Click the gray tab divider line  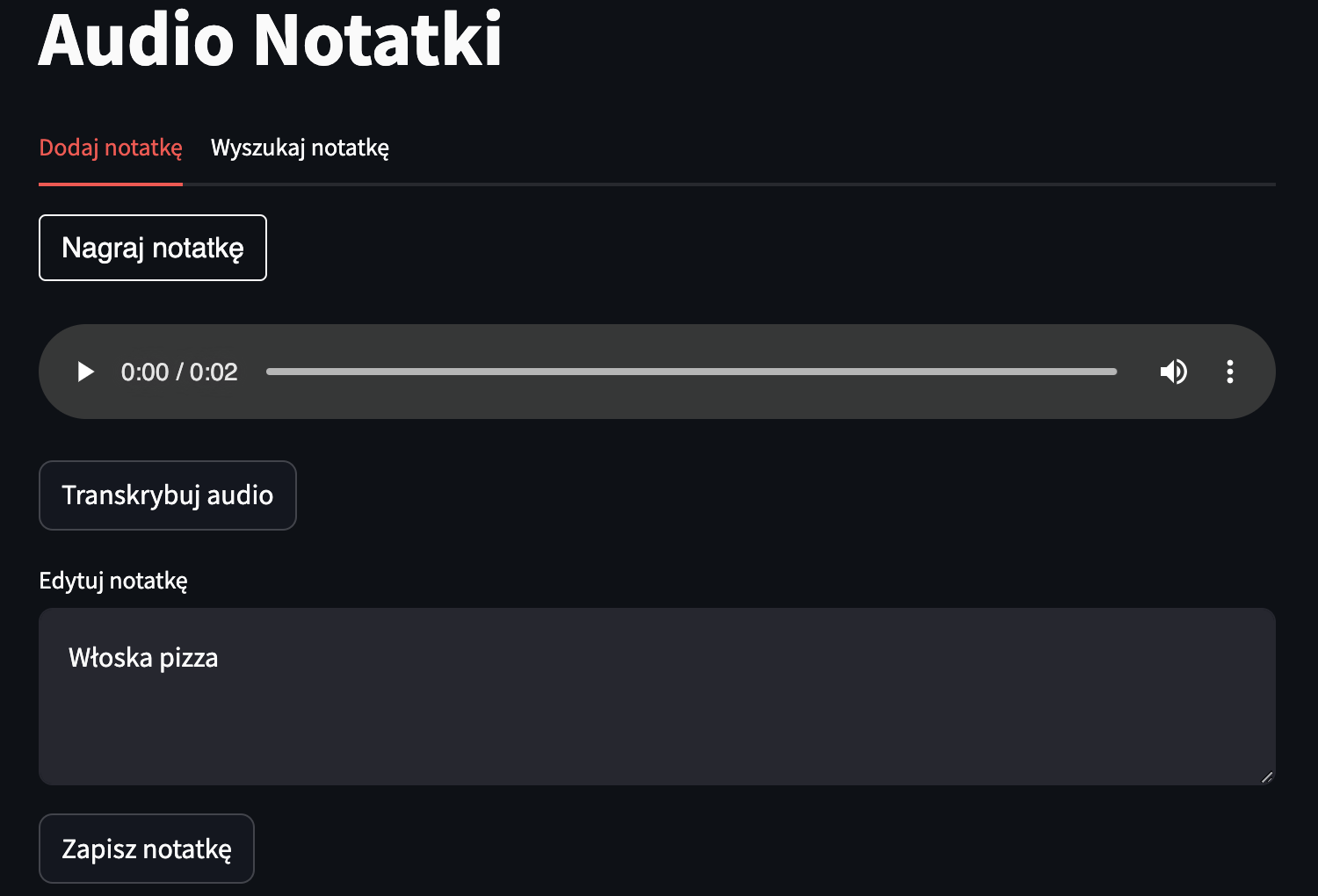[729, 184]
